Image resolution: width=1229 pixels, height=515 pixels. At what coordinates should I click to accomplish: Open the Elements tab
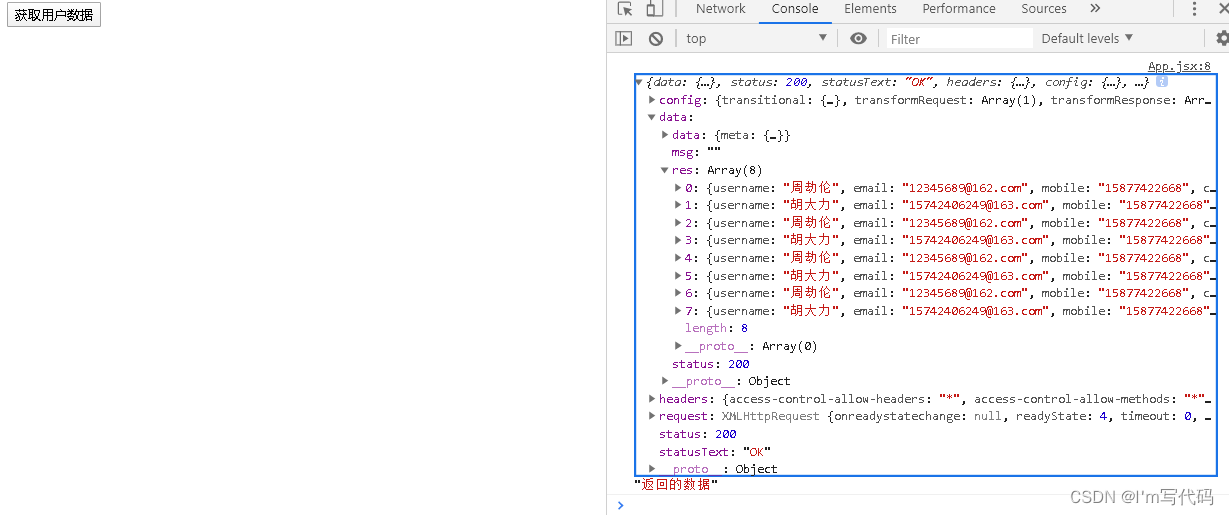tap(870, 9)
